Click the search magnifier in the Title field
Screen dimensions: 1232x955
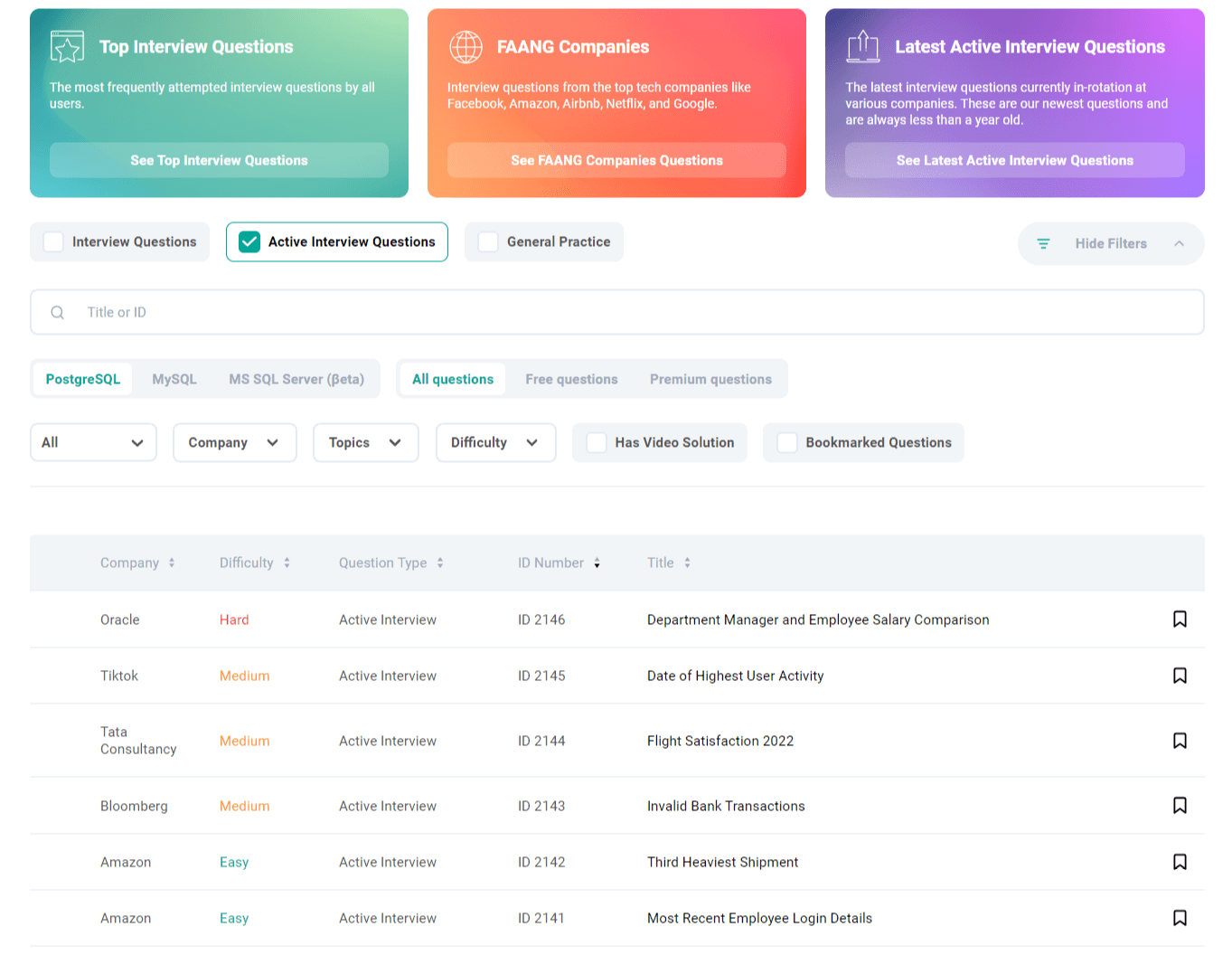57,312
